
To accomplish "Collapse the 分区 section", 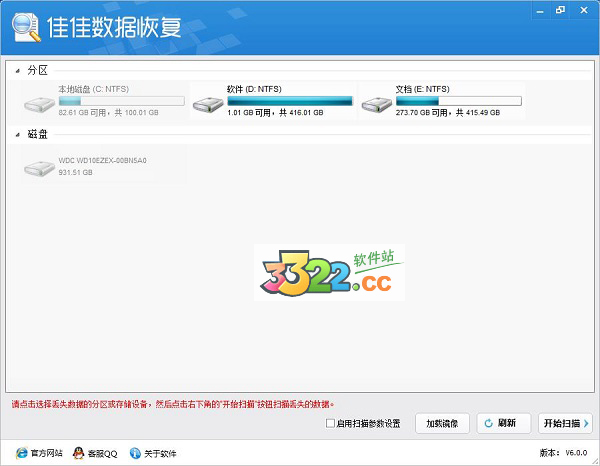I will [18, 71].
